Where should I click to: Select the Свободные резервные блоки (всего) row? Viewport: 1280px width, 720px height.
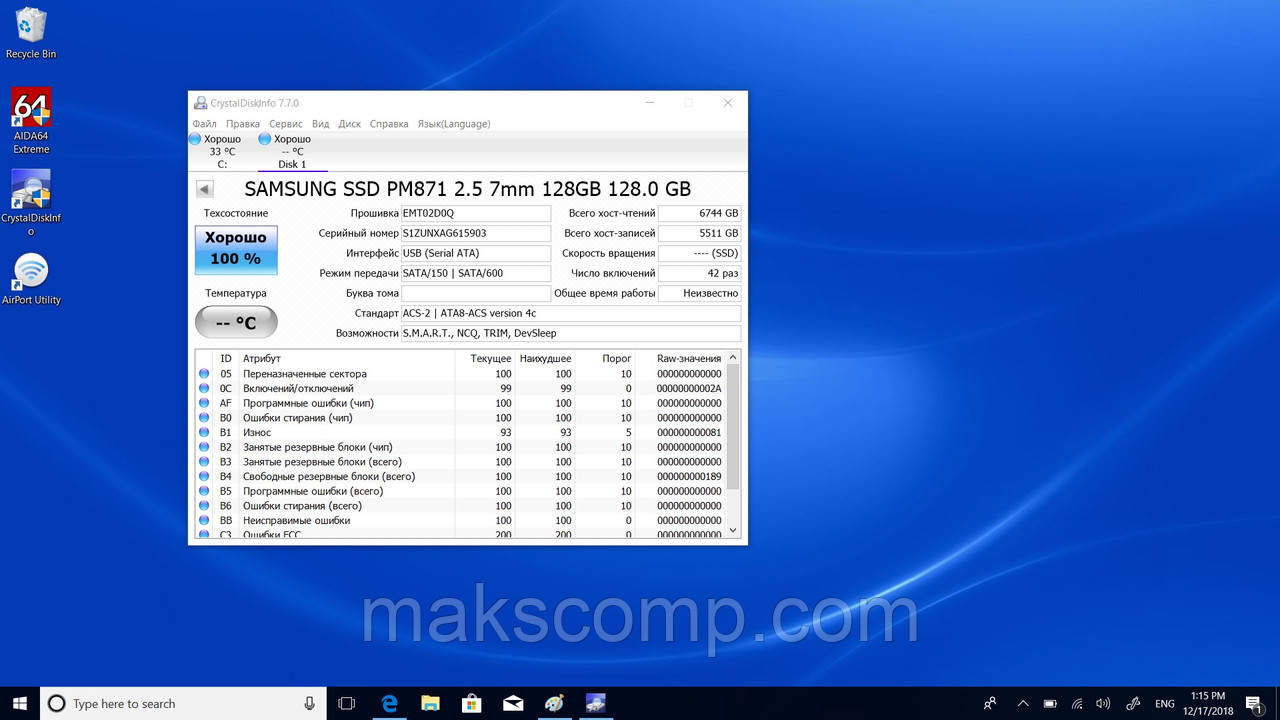point(460,476)
